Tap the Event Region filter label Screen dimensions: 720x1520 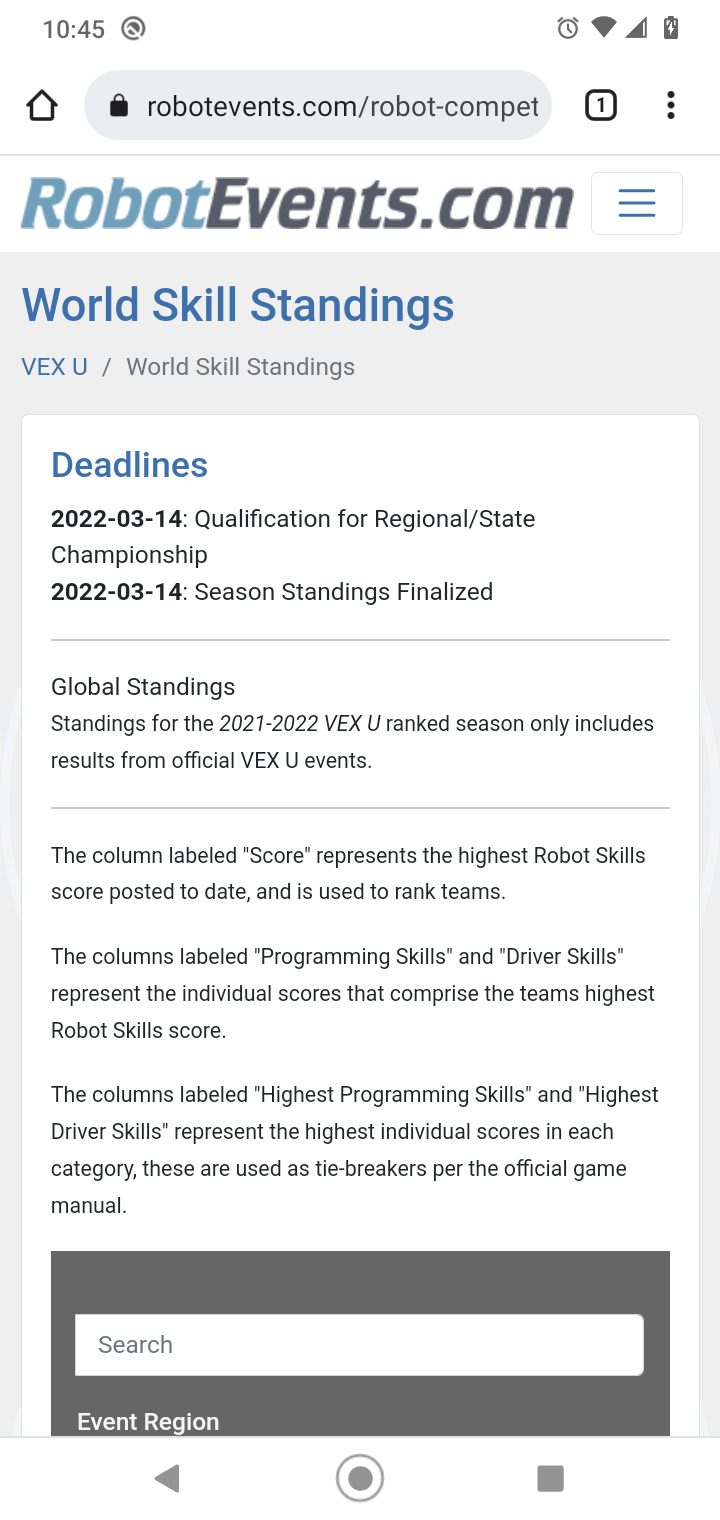(148, 1422)
